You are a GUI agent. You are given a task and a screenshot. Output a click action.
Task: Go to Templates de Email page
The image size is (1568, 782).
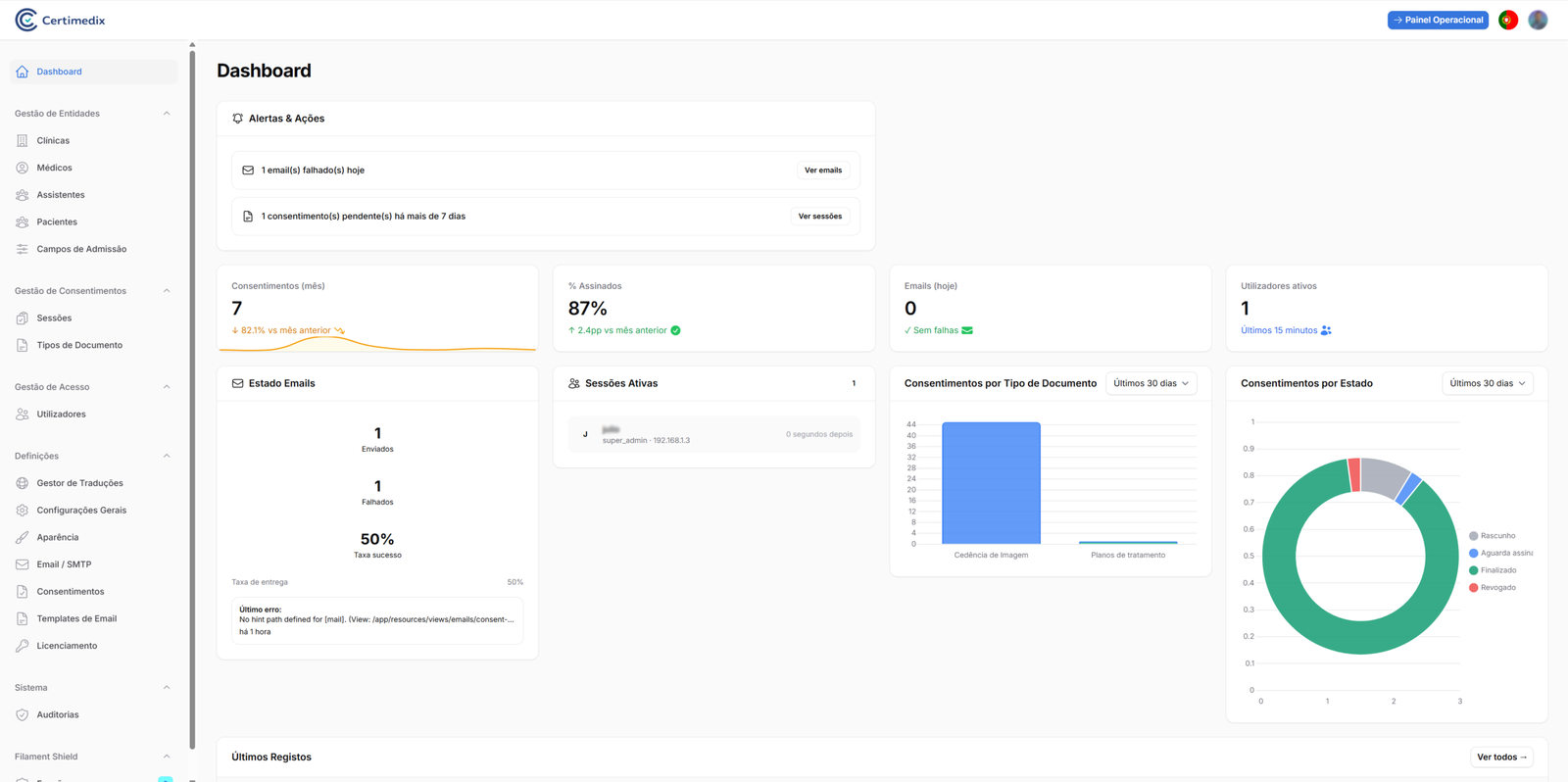[76, 619]
